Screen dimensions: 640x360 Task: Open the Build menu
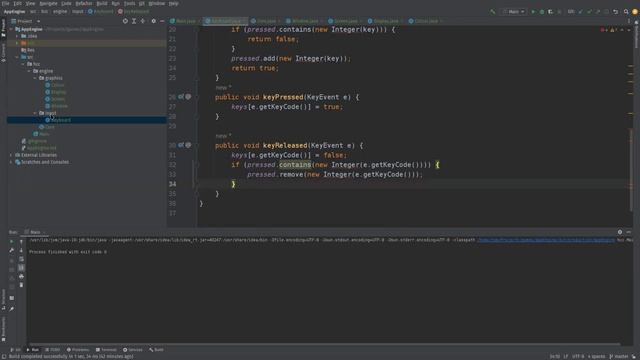coord(102,3)
